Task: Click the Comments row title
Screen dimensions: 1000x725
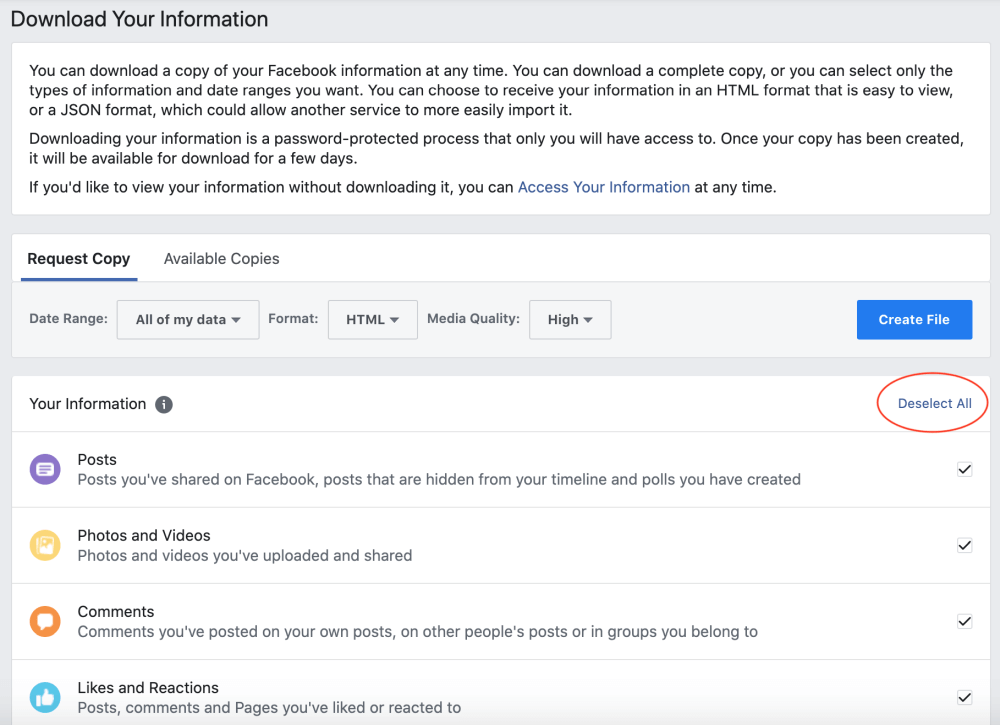Action: (x=116, y=611)
